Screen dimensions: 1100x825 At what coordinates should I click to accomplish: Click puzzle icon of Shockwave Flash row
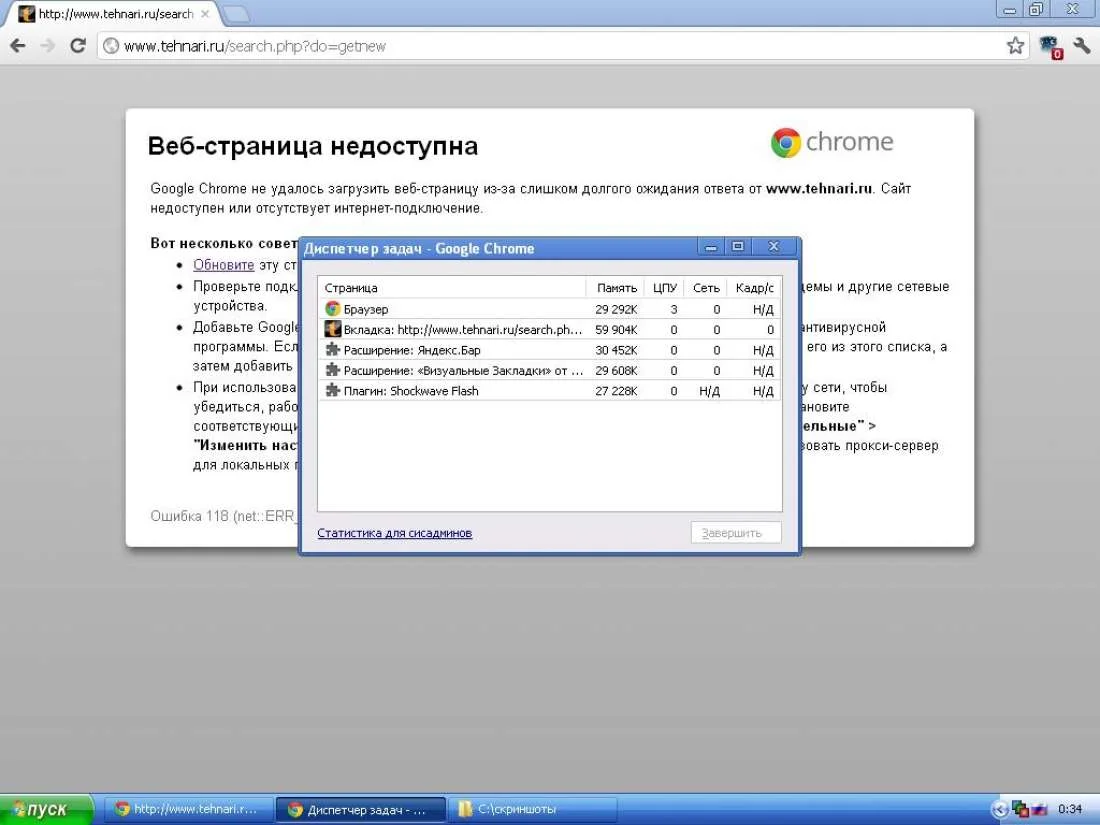coord(333,391)
